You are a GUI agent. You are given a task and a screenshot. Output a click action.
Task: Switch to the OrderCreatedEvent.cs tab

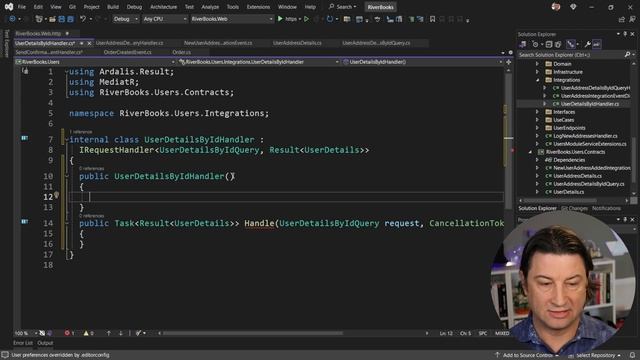pos(128,52)
